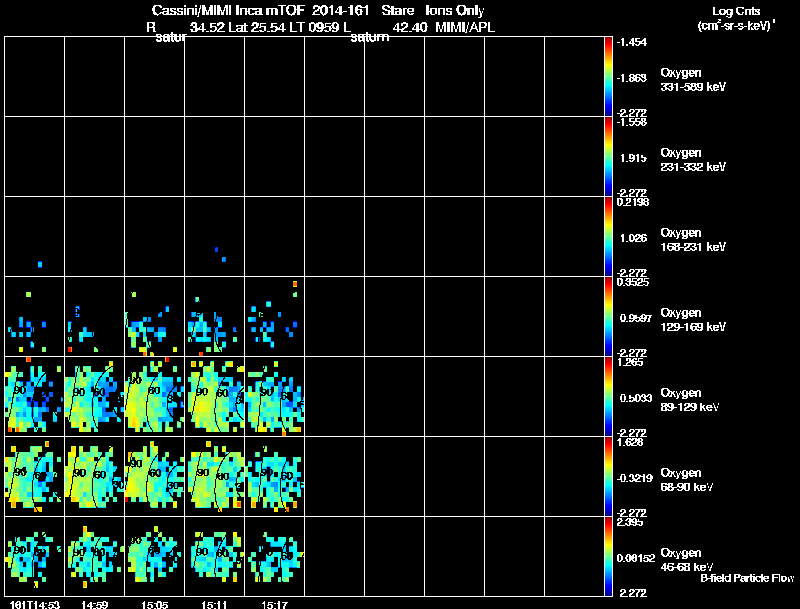Click the 68-90 keV color bar

(x=608, y=477)
